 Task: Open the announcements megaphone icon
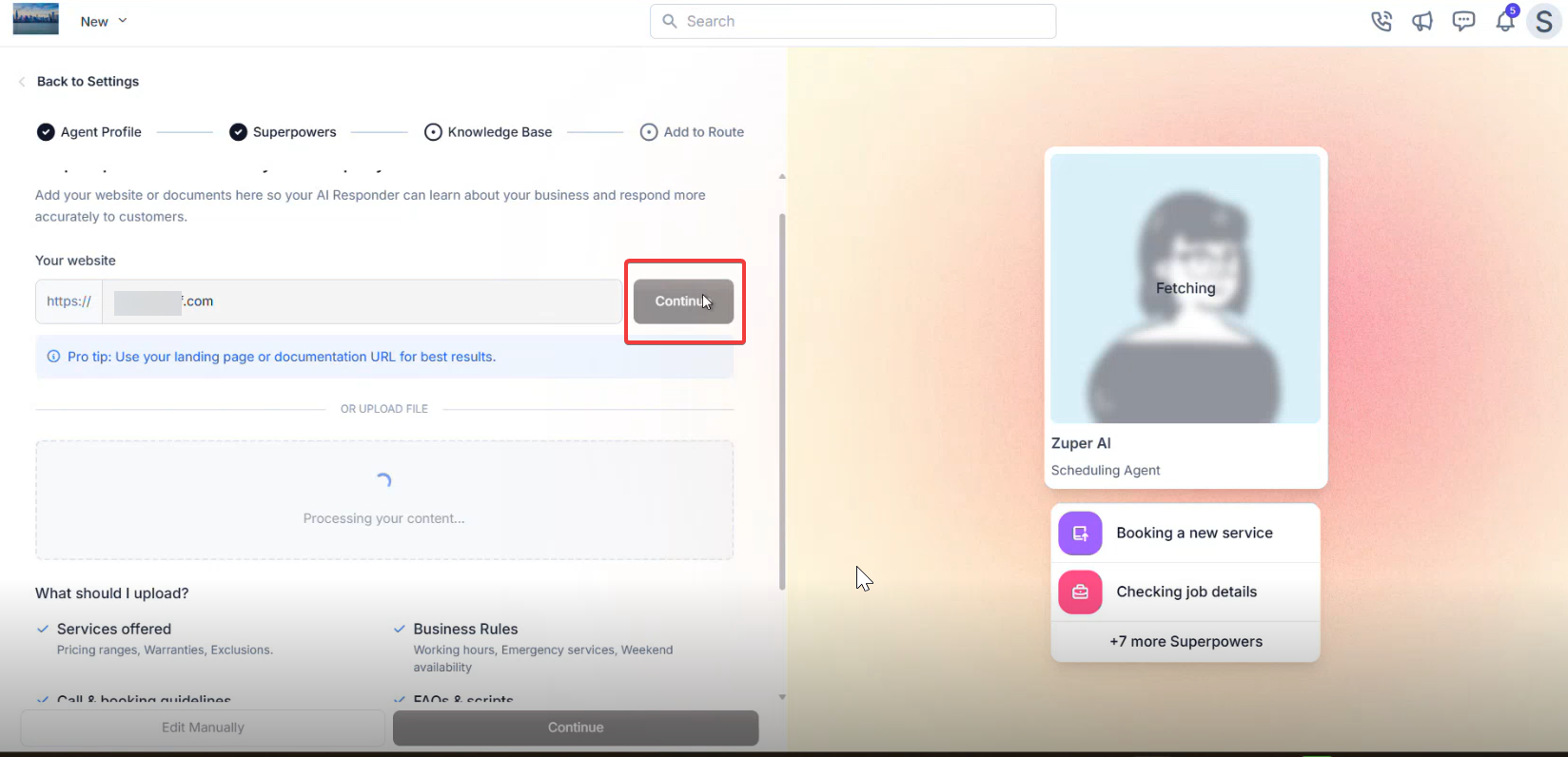click(x=1422, y=21)
